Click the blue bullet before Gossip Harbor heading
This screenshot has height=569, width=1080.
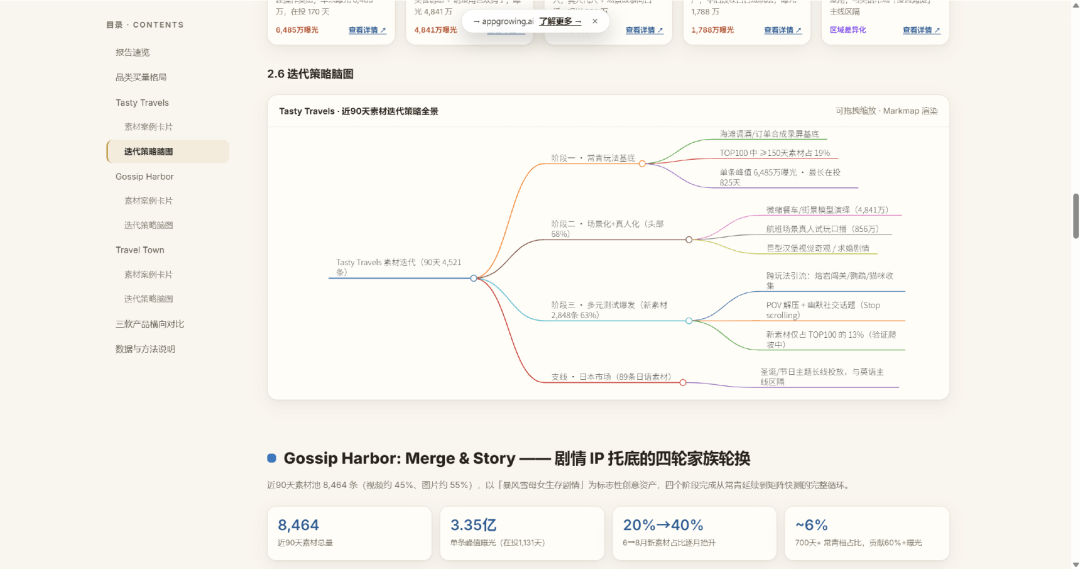tap(271, 458)
